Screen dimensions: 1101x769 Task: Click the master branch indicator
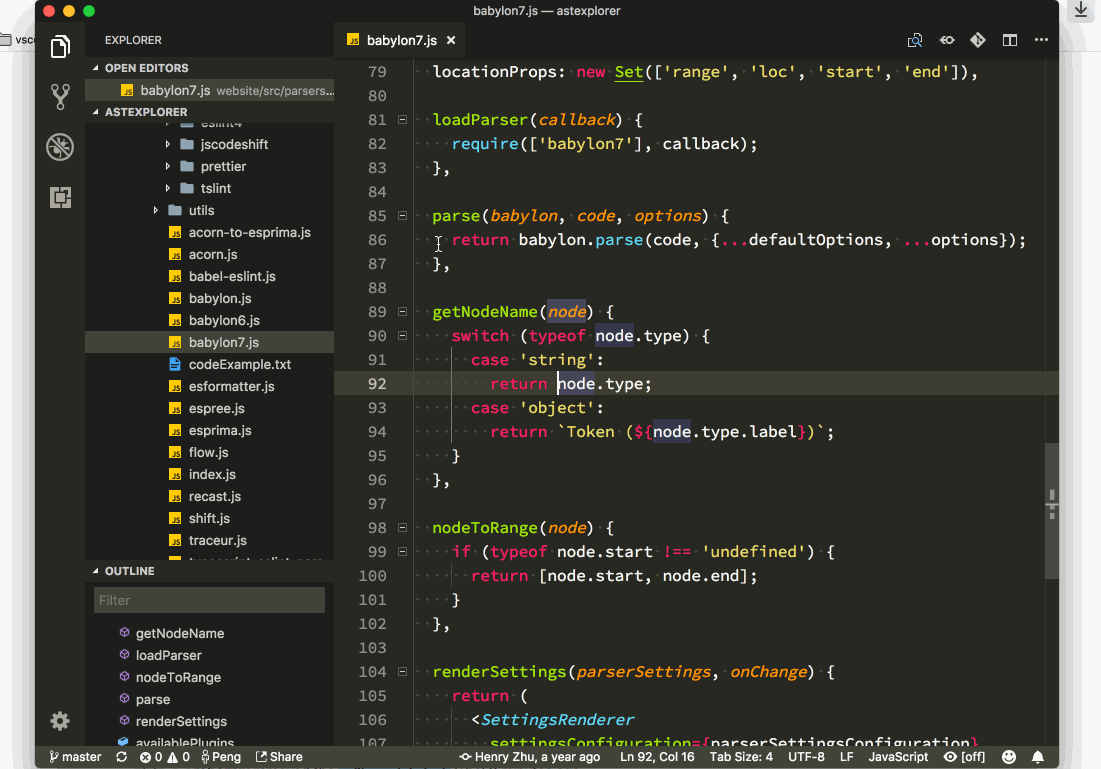[74, 756]
